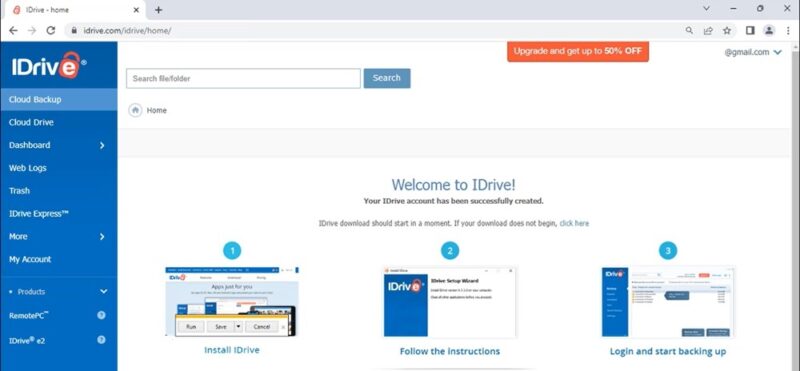
Task: Close the IDrive - home tab
Action: pyautogui.click(x=136, y=10)
